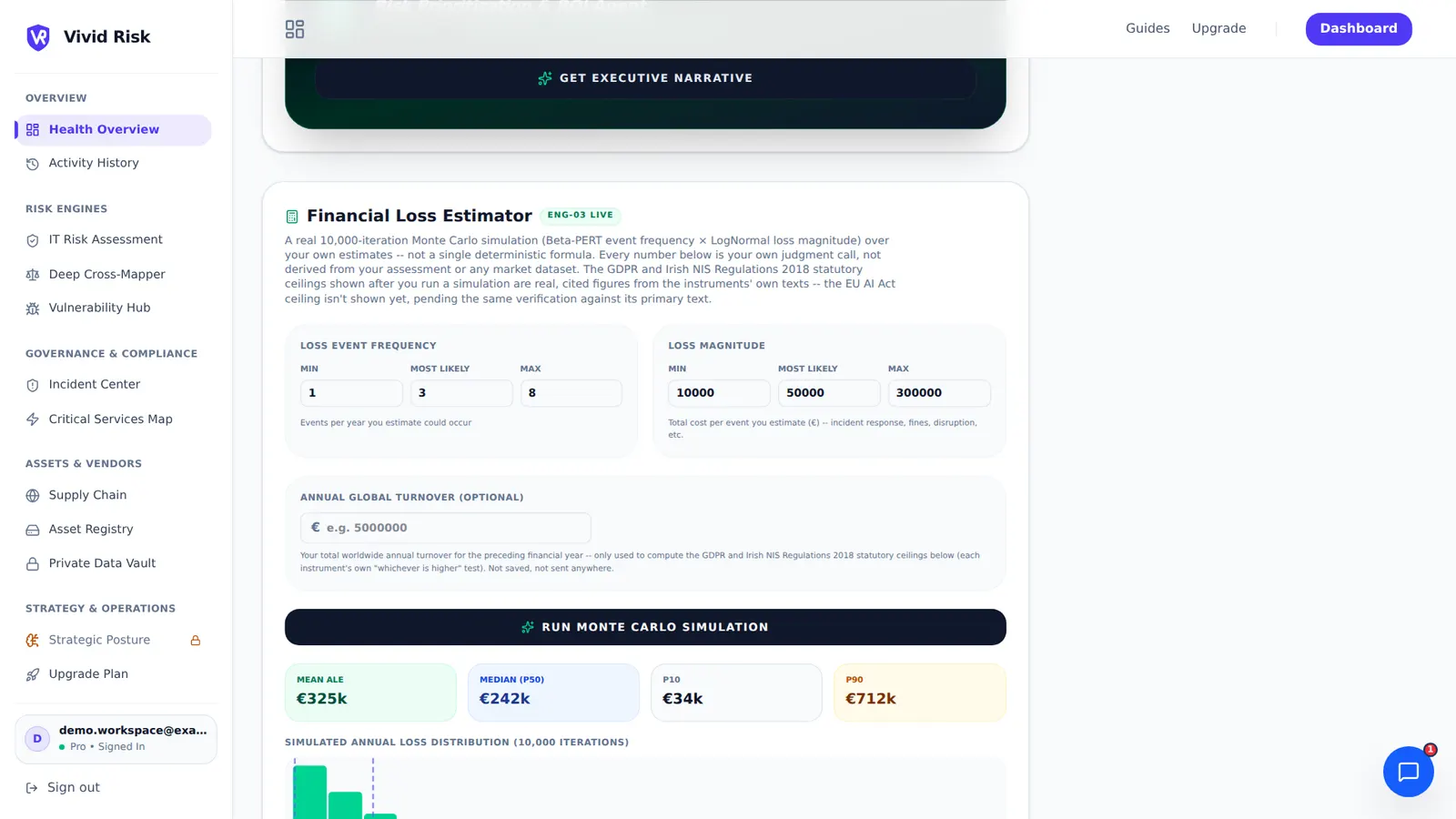Click the Financial Loss Estimator heading
Image resolution: width=1456 pixels, height=819 pixels.
(420, 217)
